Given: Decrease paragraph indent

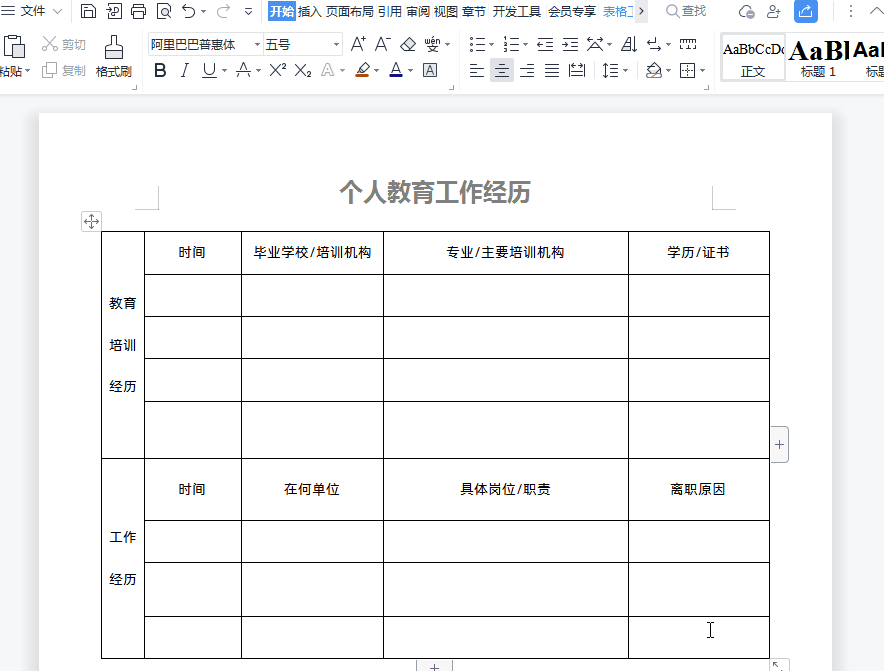Looking at the screenshot, I should [545, 44].
